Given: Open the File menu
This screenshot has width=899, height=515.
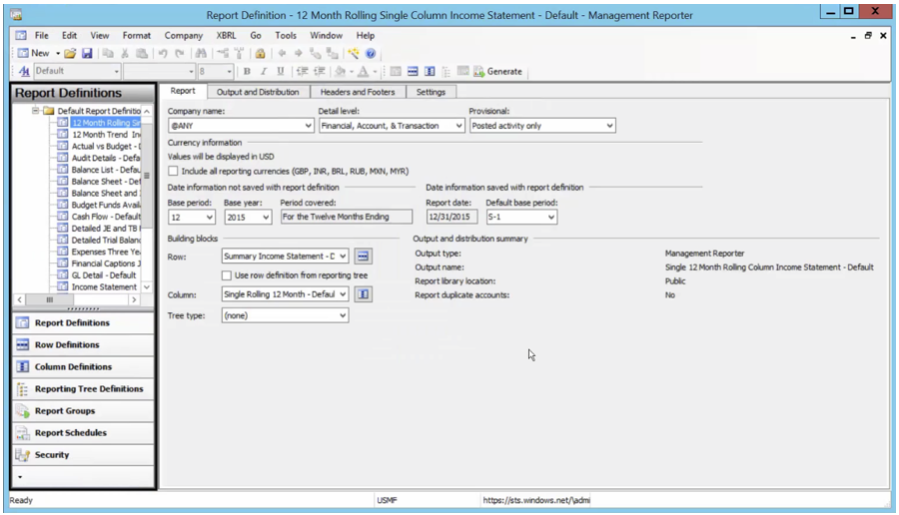Looking at the screenshot, I should click(41, 36).
